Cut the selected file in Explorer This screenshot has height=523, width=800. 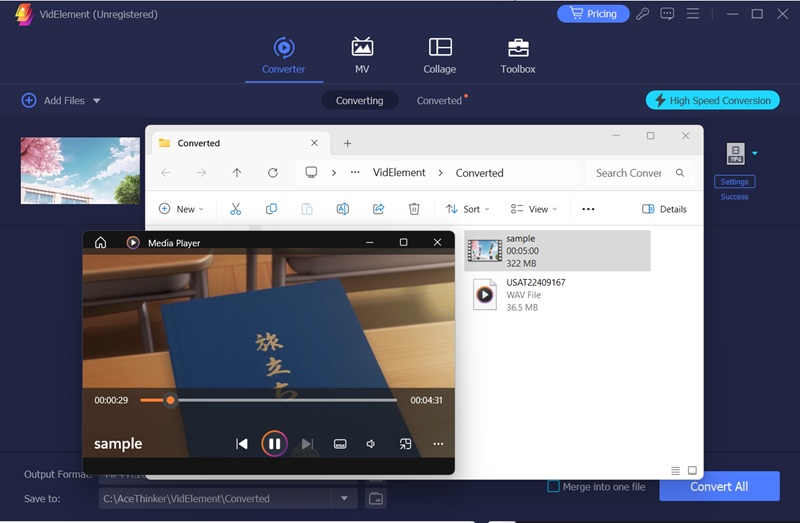point(236,209)
